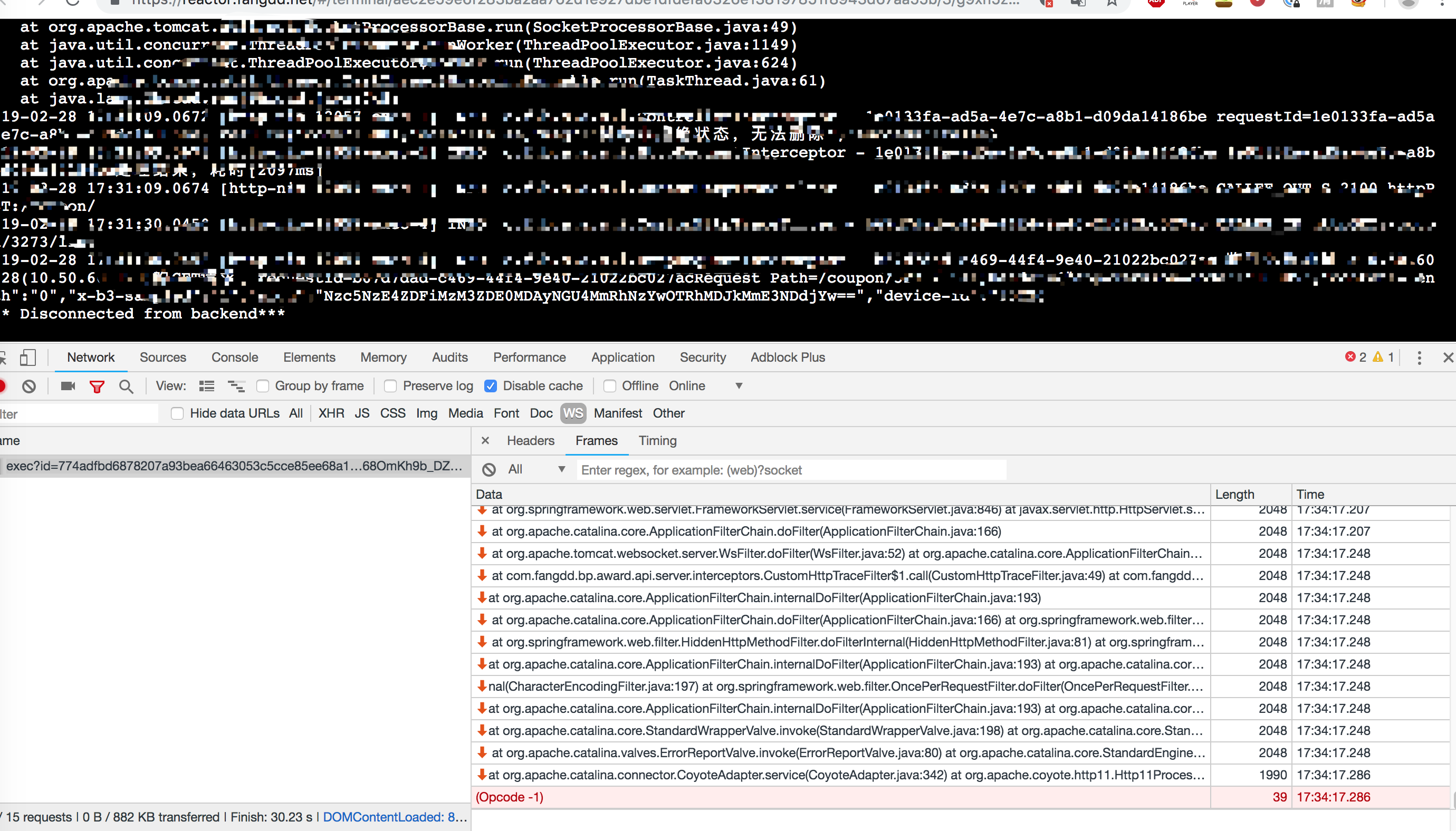Toggle device toolbar icon in DevTools
The height and width of the screenshot is (831, 1456).
(x=27, y=357)
